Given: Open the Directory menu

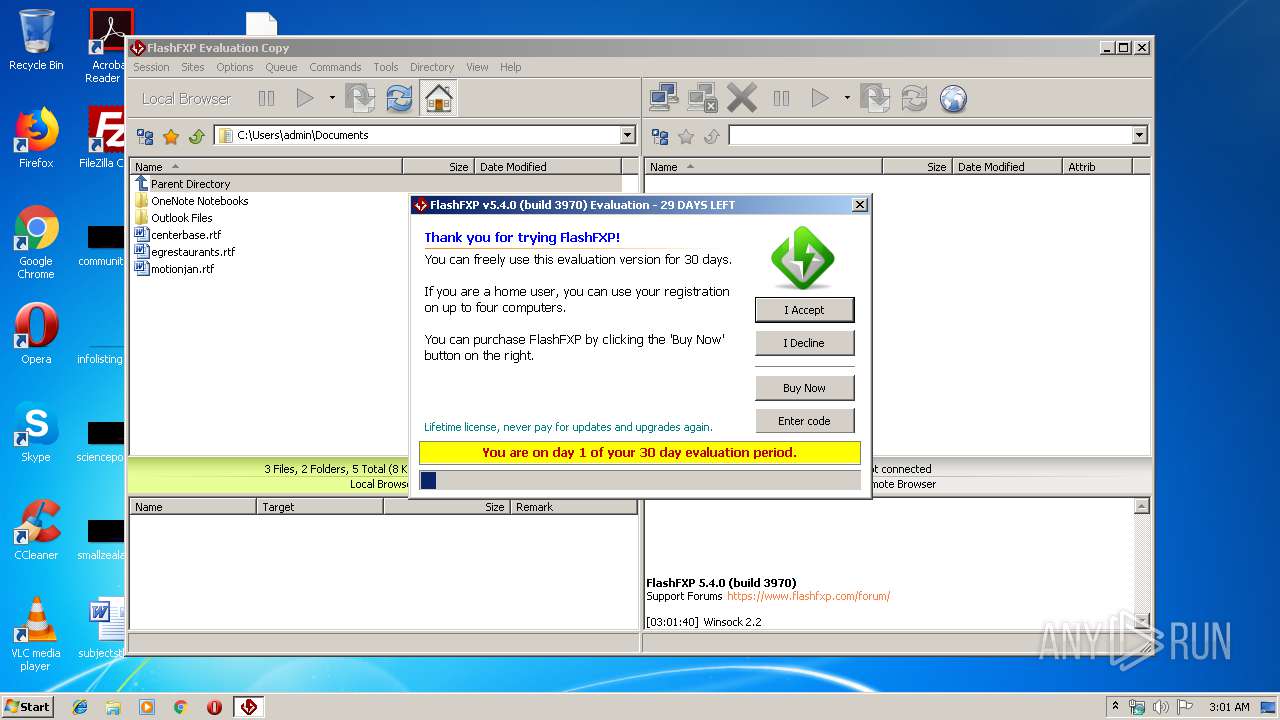Looking at the screenshot, I should pos(432,67).
